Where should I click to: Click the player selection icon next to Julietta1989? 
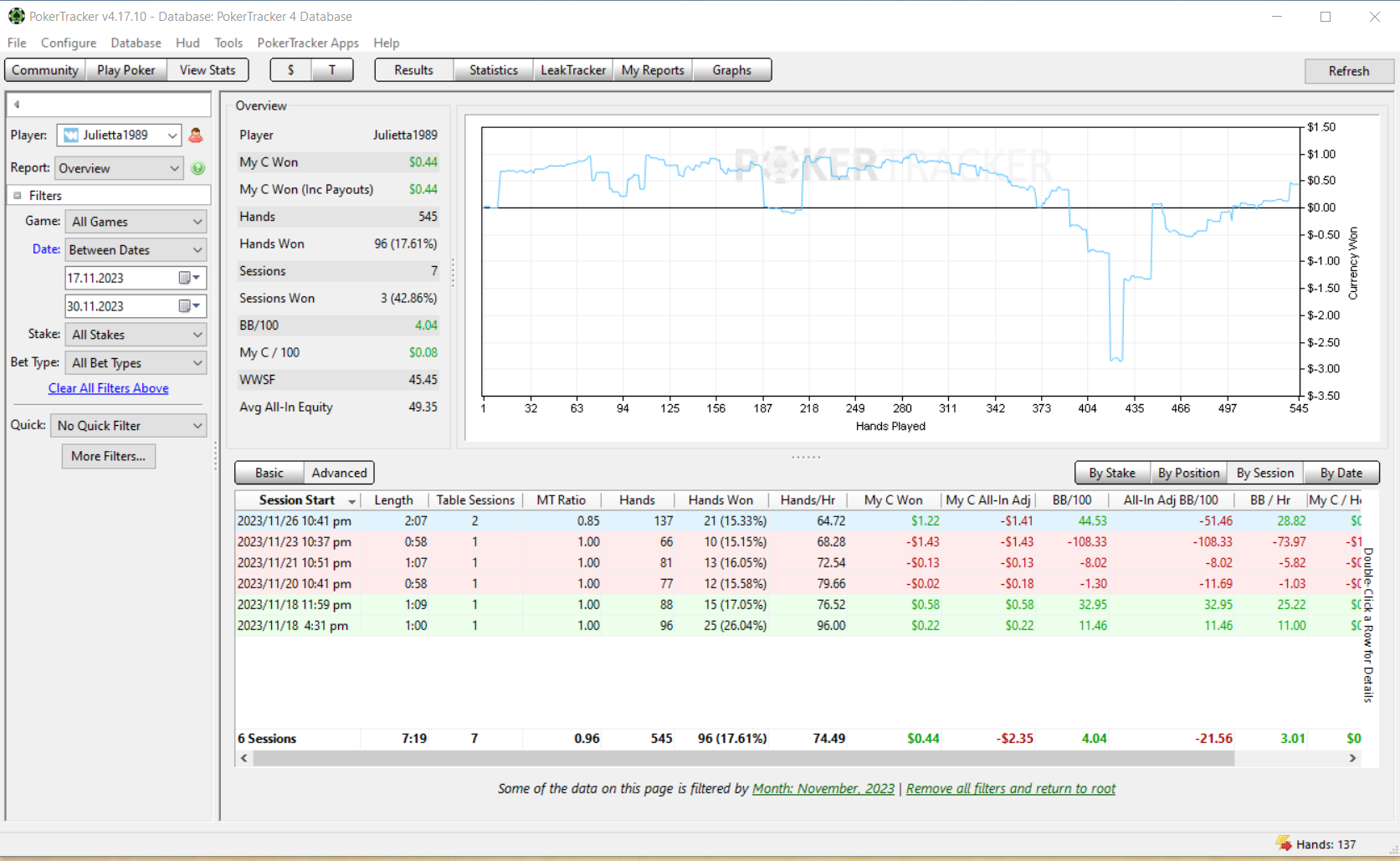click(x=196, y=135)
